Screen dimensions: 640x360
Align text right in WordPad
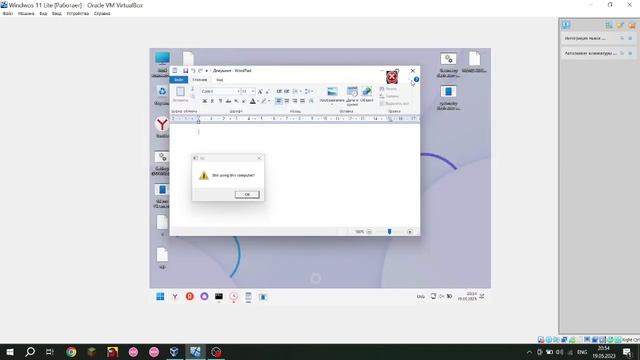point(294,101)
